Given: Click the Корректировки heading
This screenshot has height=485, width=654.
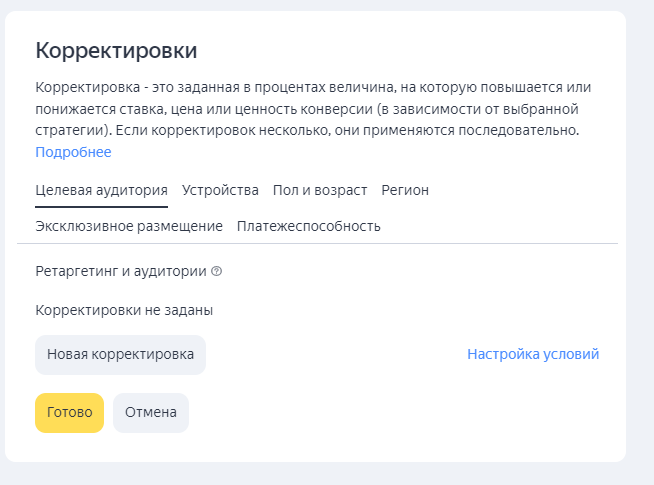Looking at the screenshot, I should pos(116,50).
